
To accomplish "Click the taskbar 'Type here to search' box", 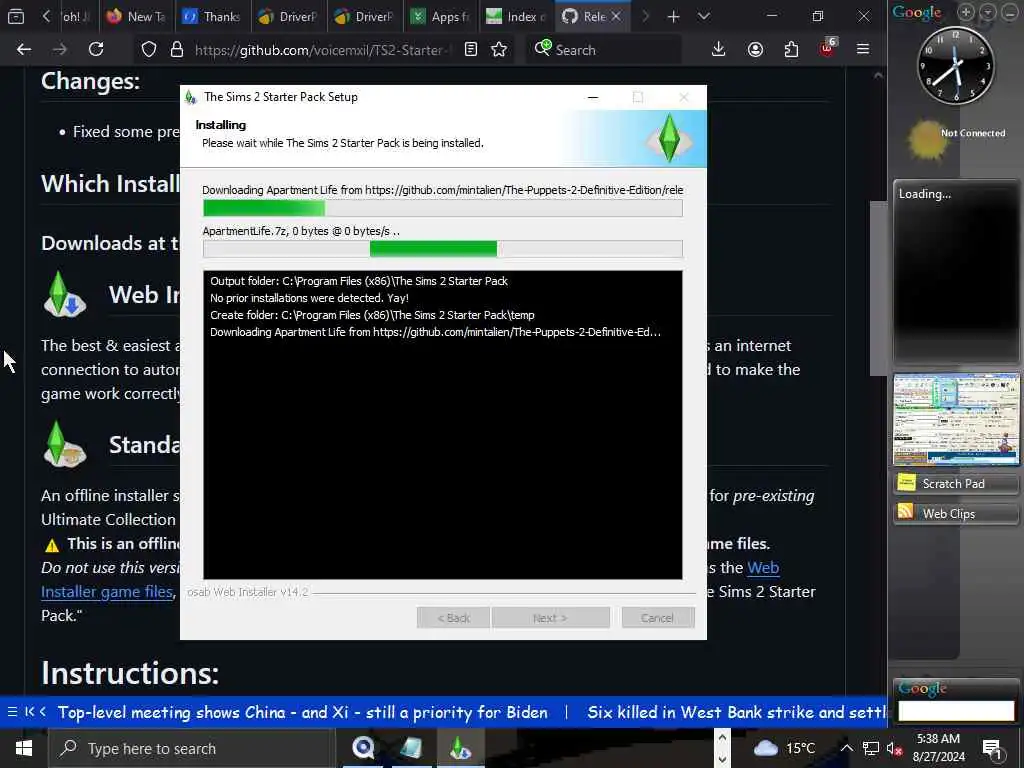I will point(191,748).
